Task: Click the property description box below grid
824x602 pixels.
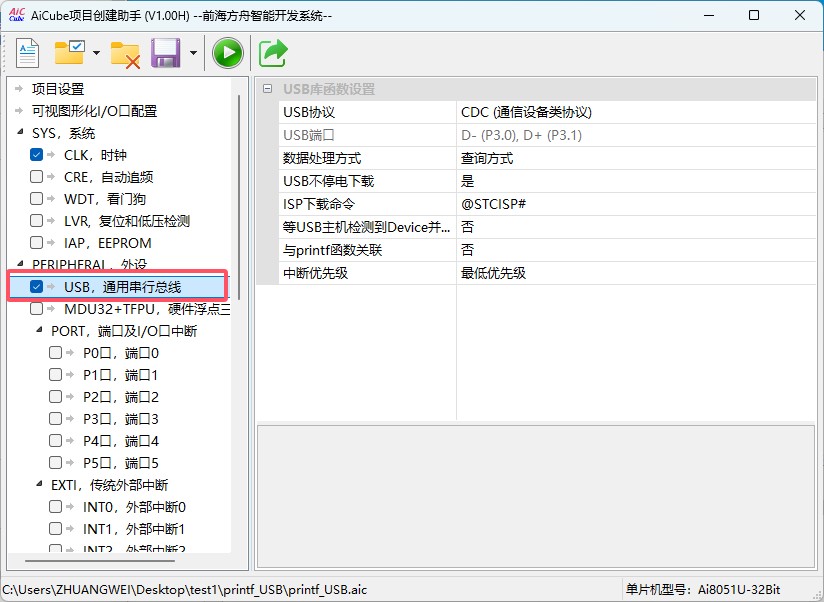Action: [x=535, y=496]
